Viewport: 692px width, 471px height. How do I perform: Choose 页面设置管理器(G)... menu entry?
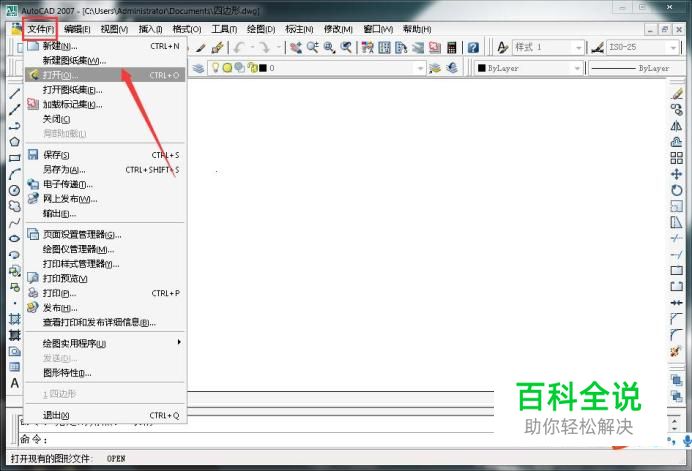coord(105,234)
